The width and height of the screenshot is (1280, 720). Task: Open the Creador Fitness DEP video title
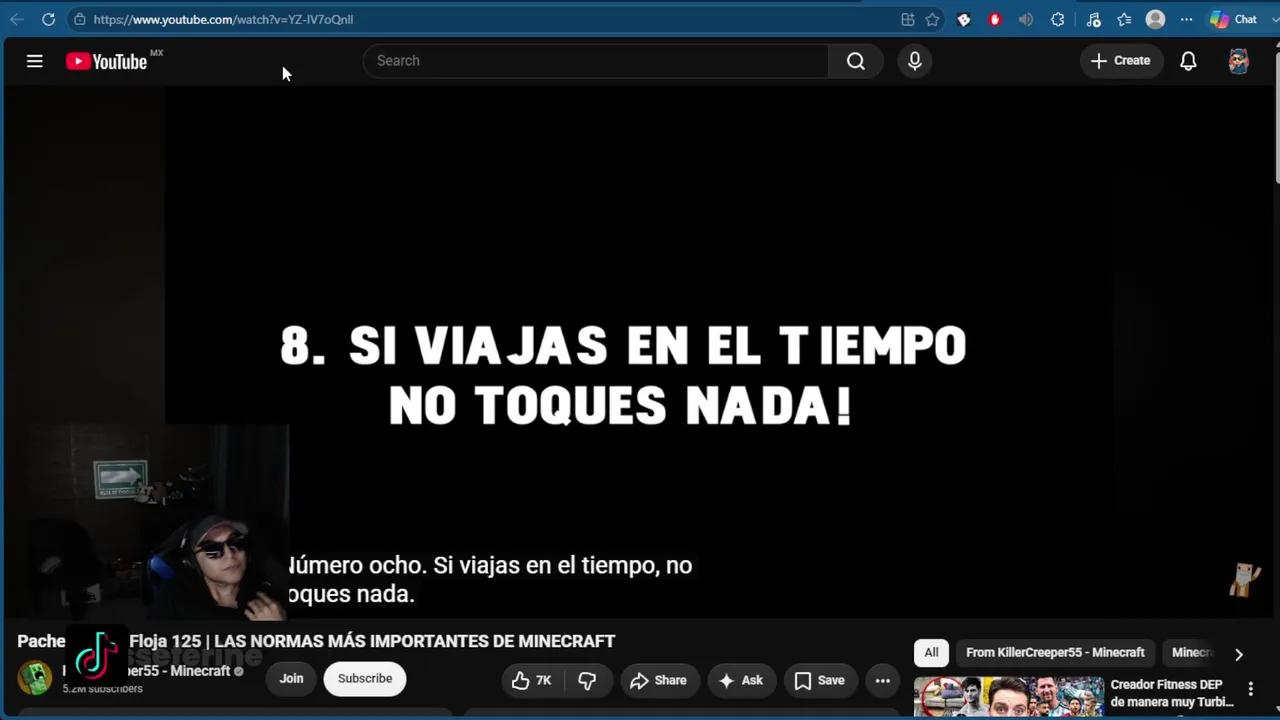(x=1172, y=693)
